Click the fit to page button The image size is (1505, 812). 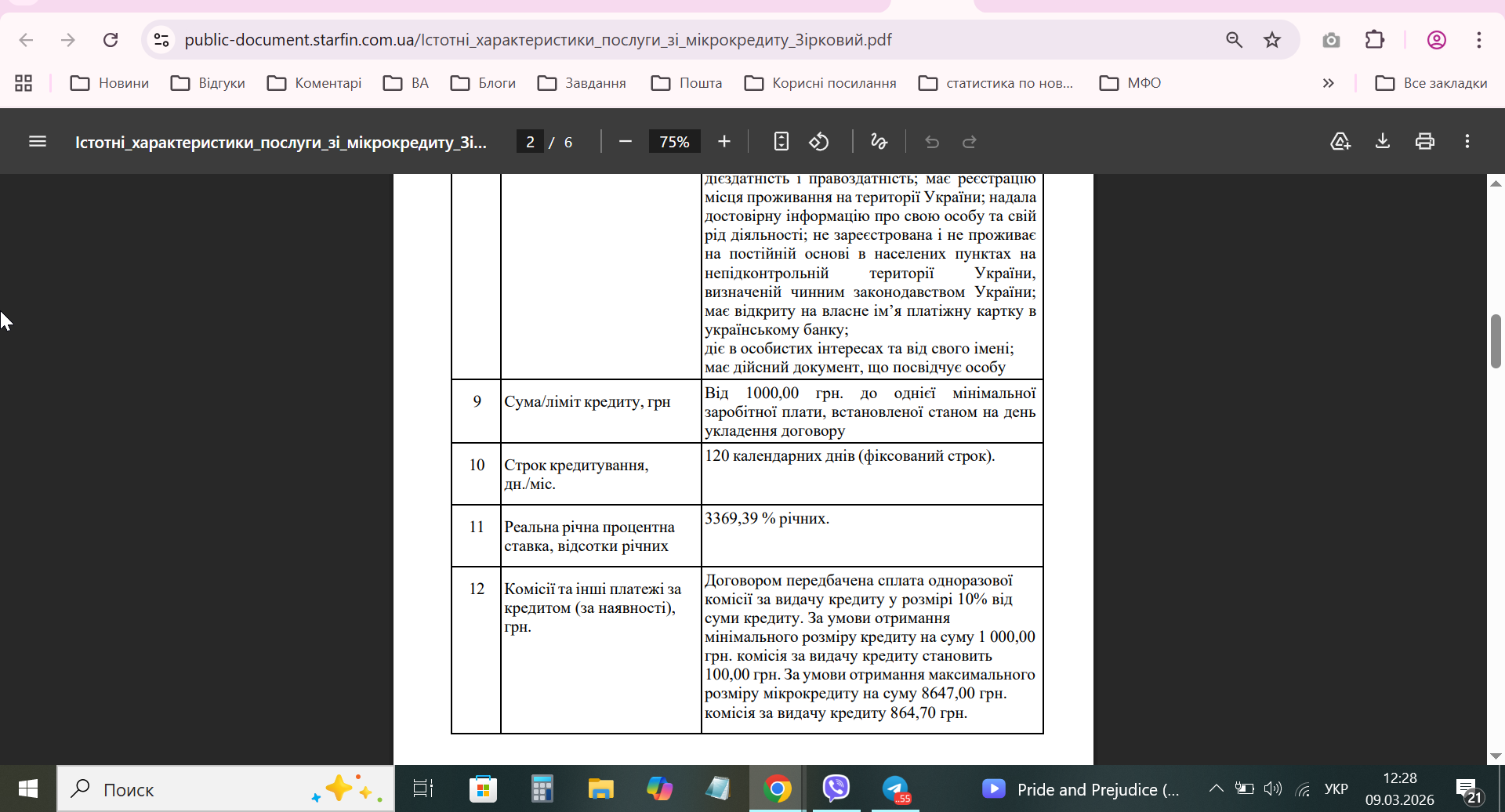click(x=781, y=142)
